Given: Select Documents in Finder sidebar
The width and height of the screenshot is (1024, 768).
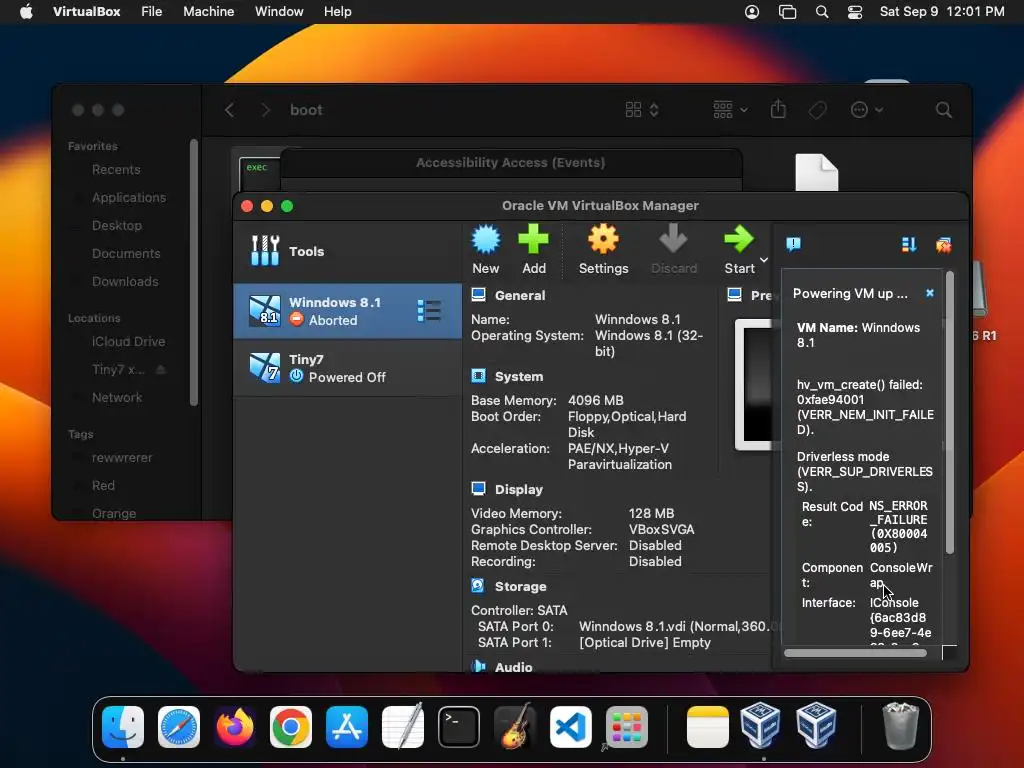Looking at the screenshot, I should click(x=128, y=253).
